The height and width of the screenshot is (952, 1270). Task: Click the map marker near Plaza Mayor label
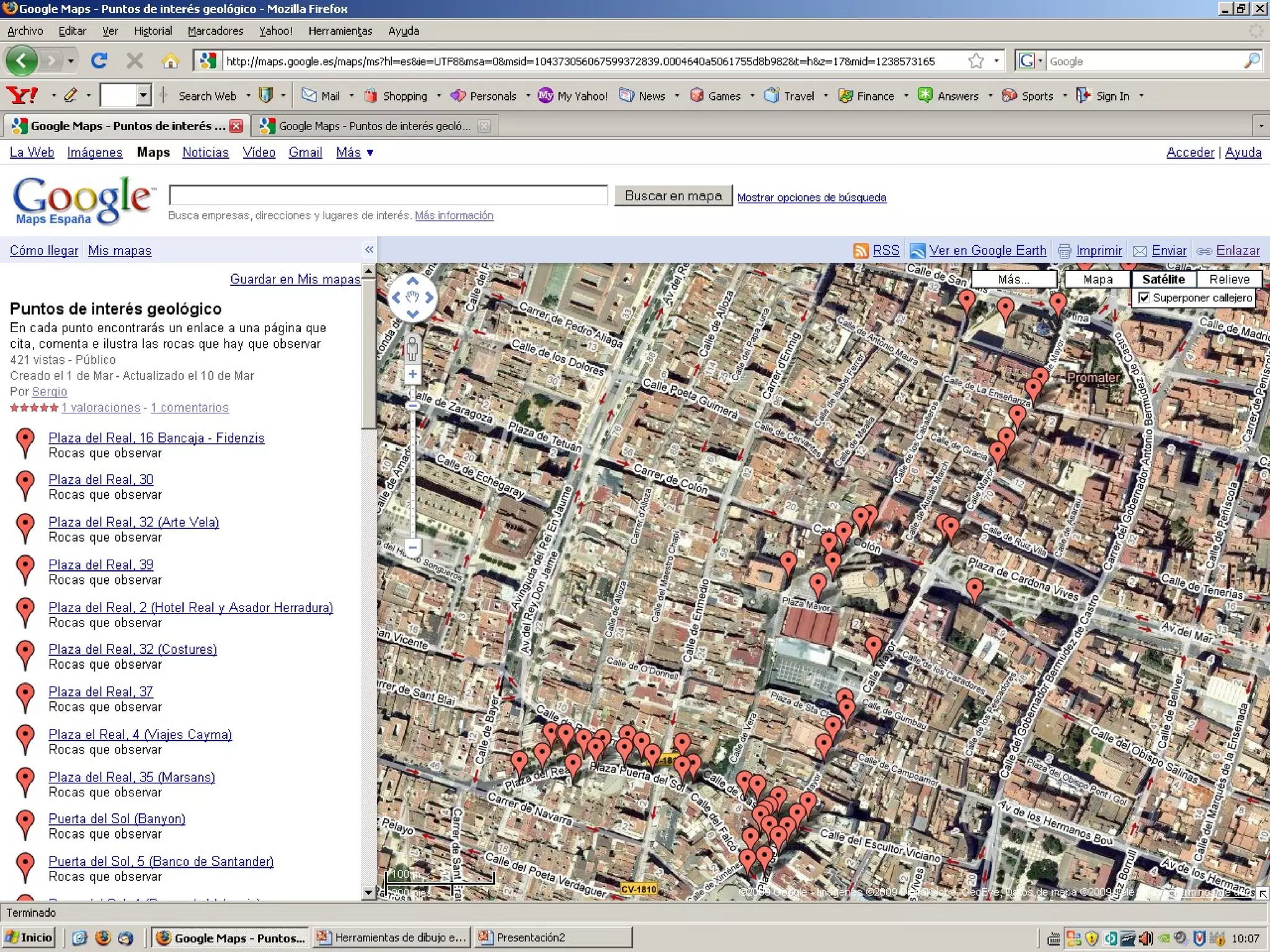click(818, 586)
